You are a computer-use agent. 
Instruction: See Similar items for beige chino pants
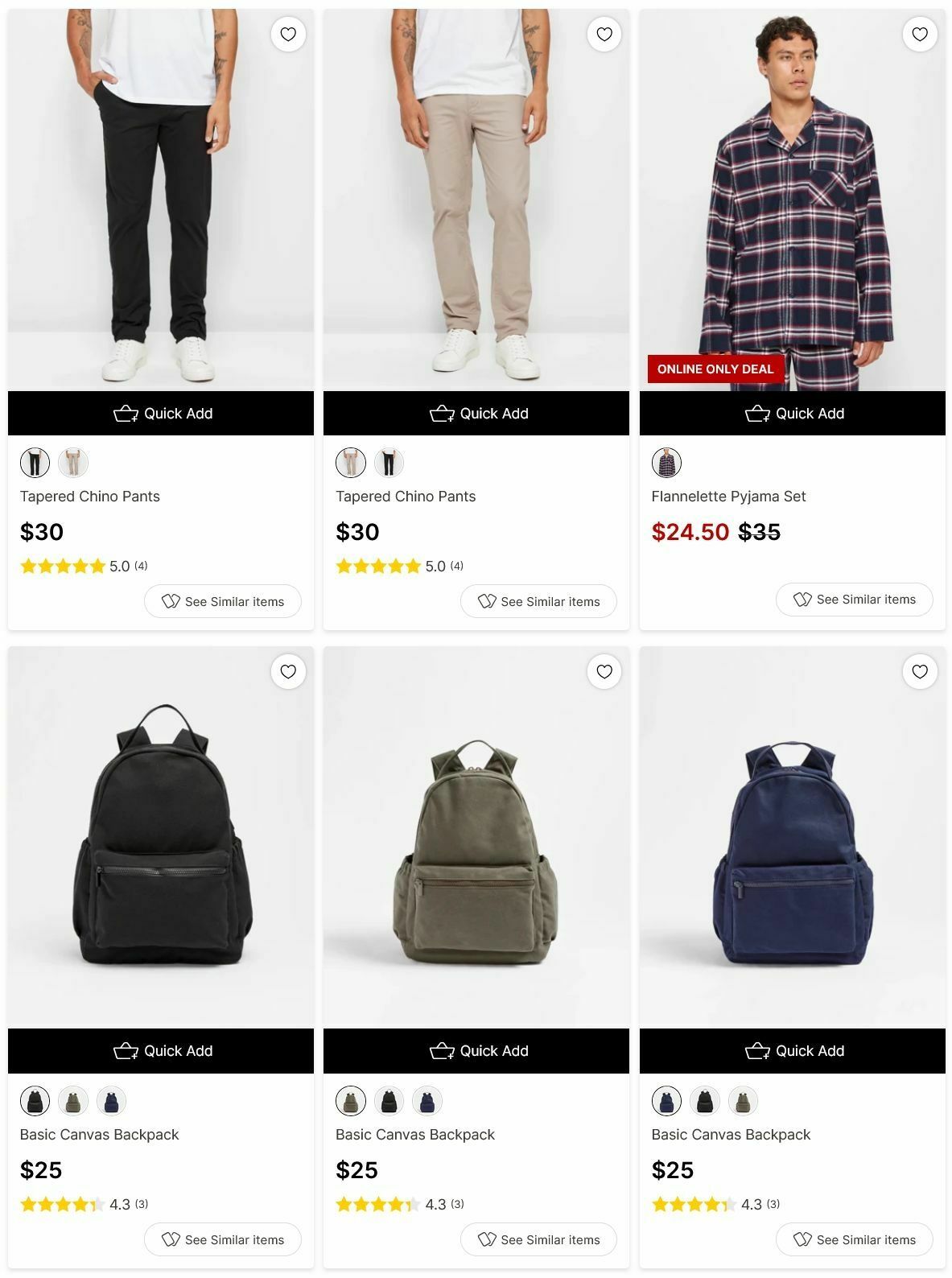click(x=538, y=602)
